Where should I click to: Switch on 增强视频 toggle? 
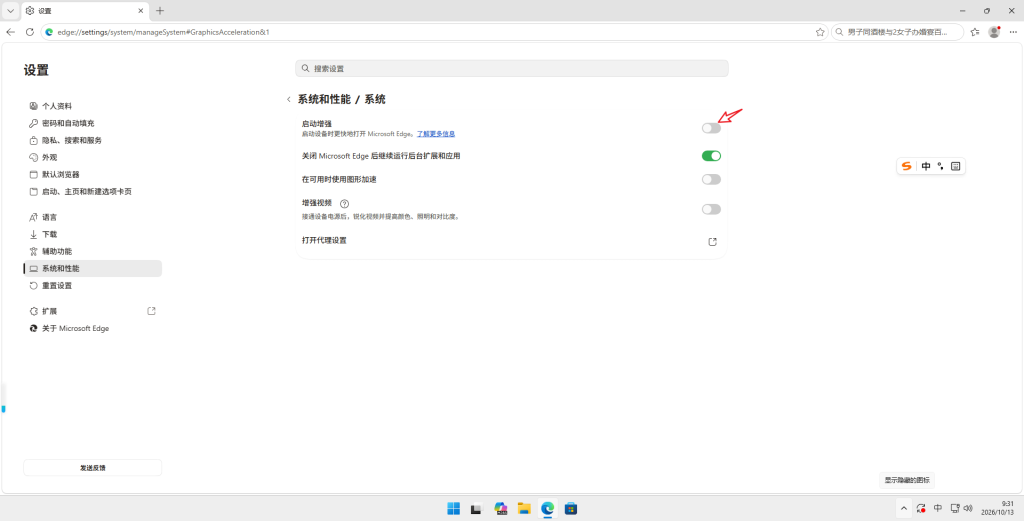(711, 209)
